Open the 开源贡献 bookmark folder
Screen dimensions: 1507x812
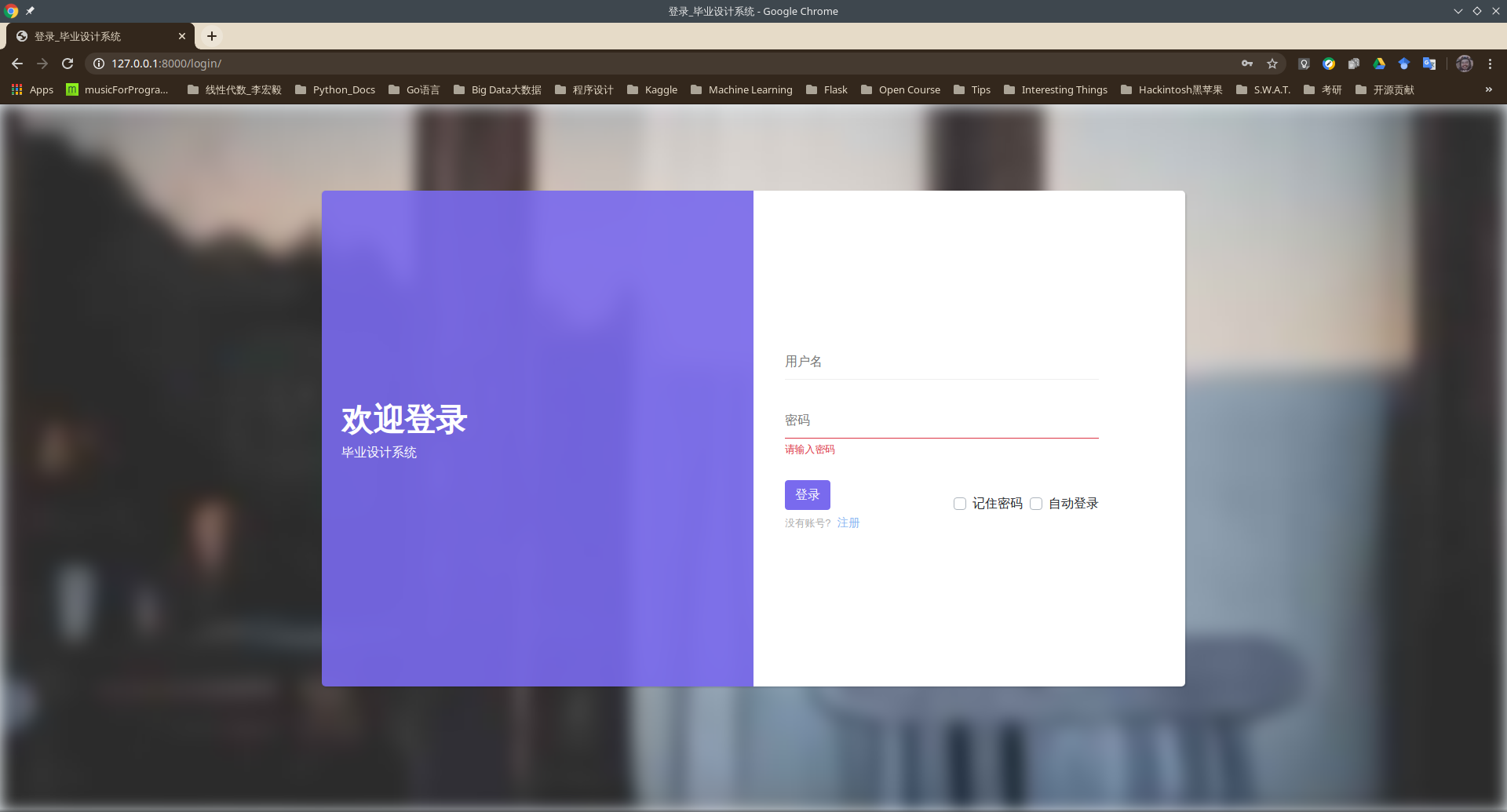tap(1385, 89)
